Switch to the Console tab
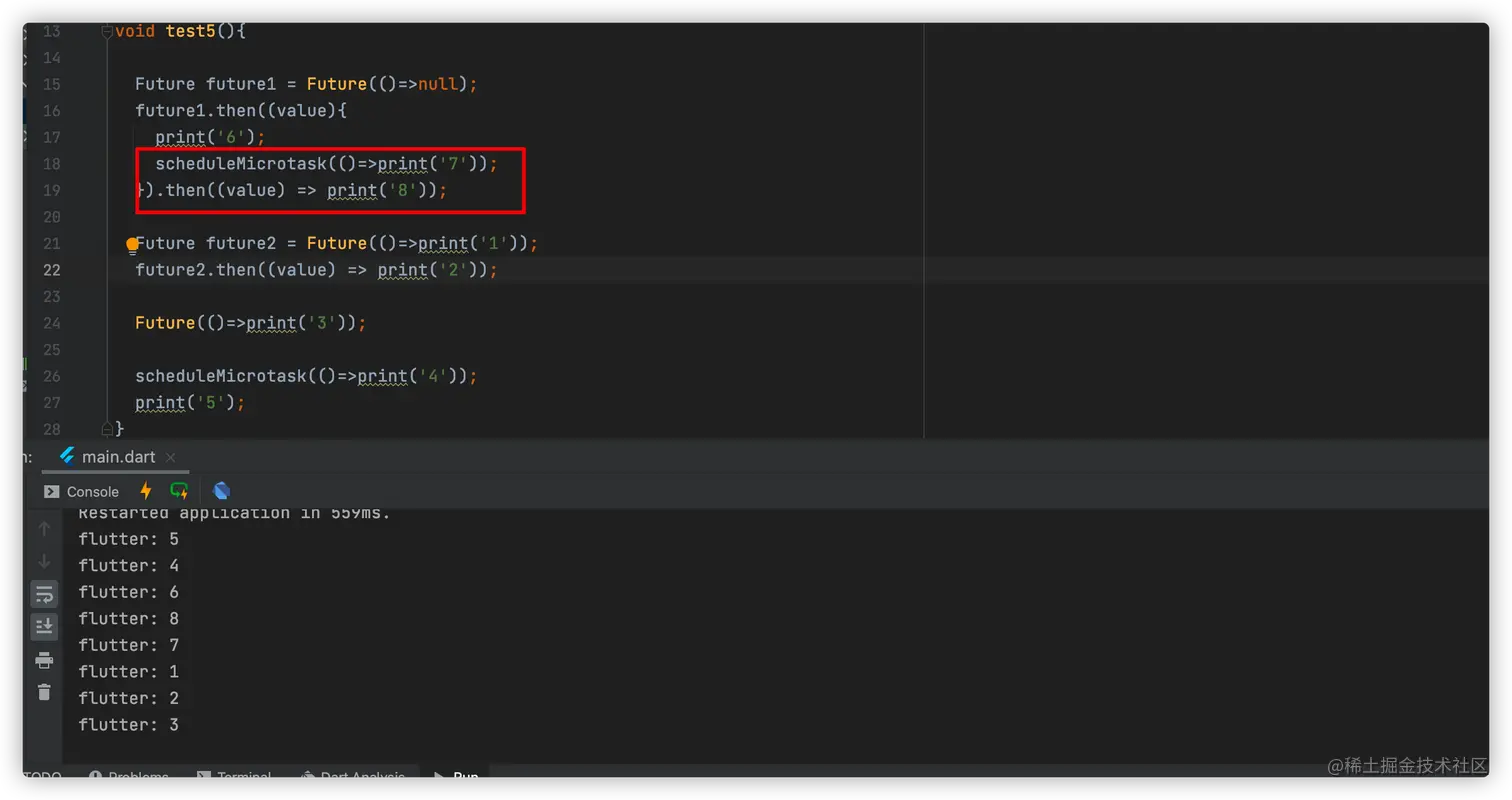The height and width of the screenshot is (800, 1512). coord(81,492)
